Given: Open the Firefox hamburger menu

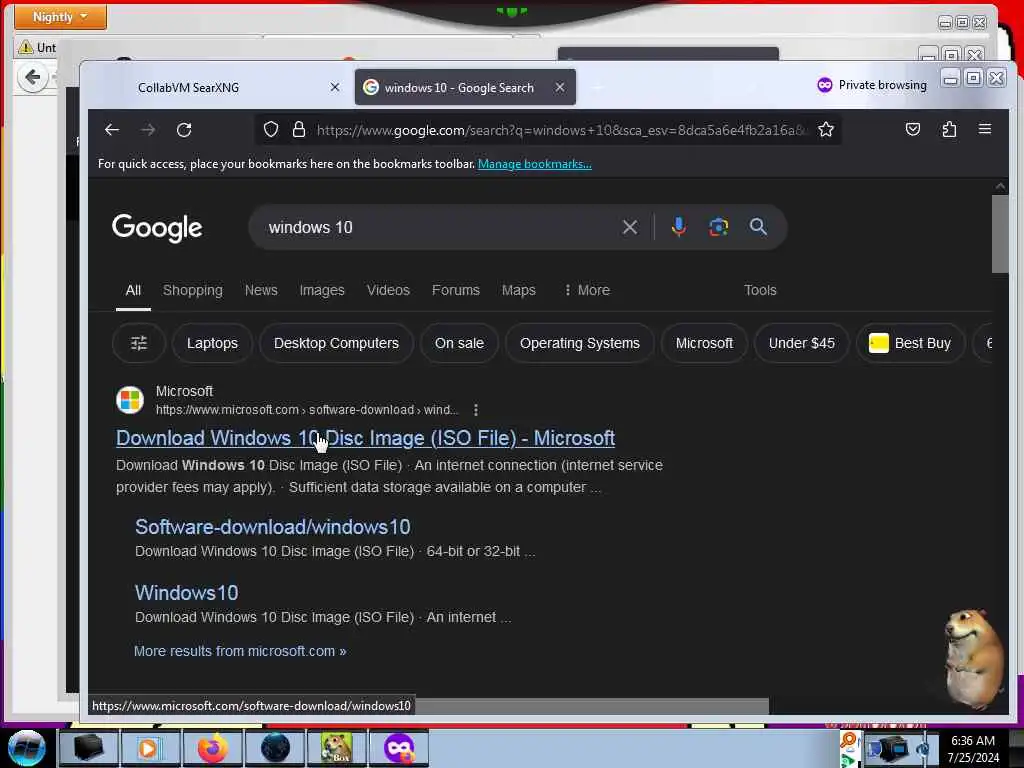Looking at the screenshot, I should 985,129.
